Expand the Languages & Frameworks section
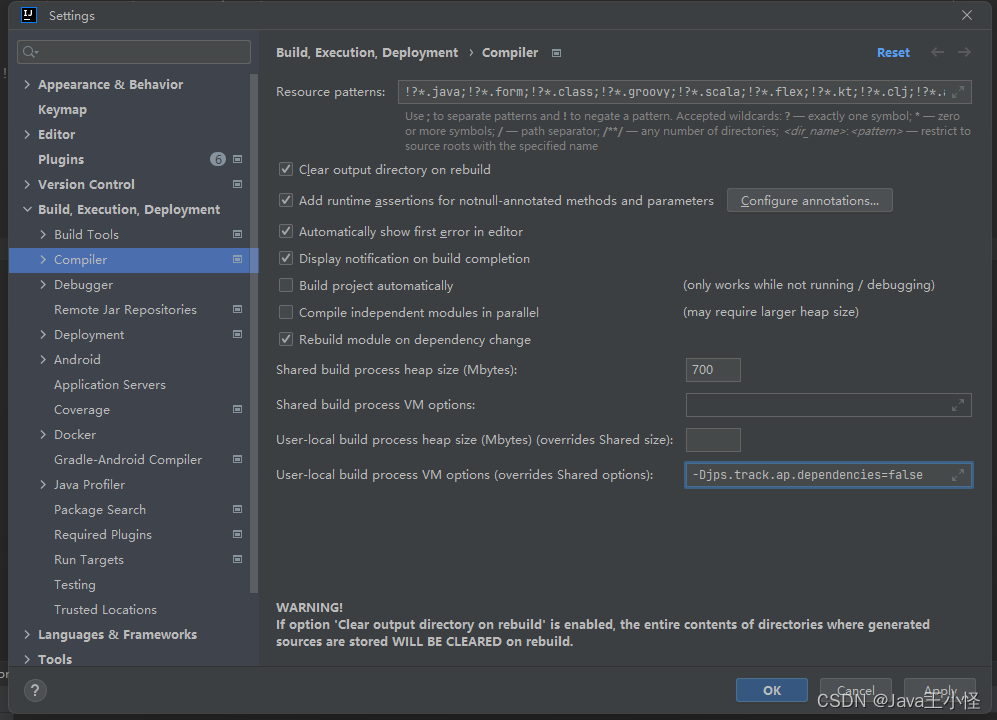997x720 pixels. coord(26,634)
